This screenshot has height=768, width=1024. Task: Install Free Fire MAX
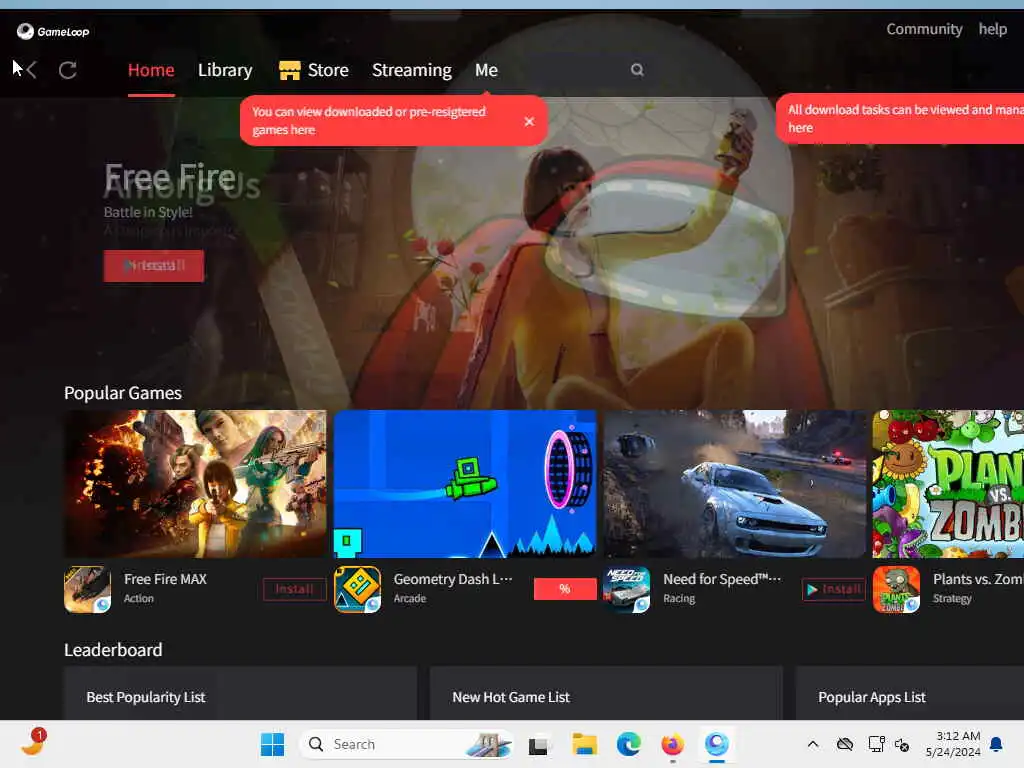295,589
